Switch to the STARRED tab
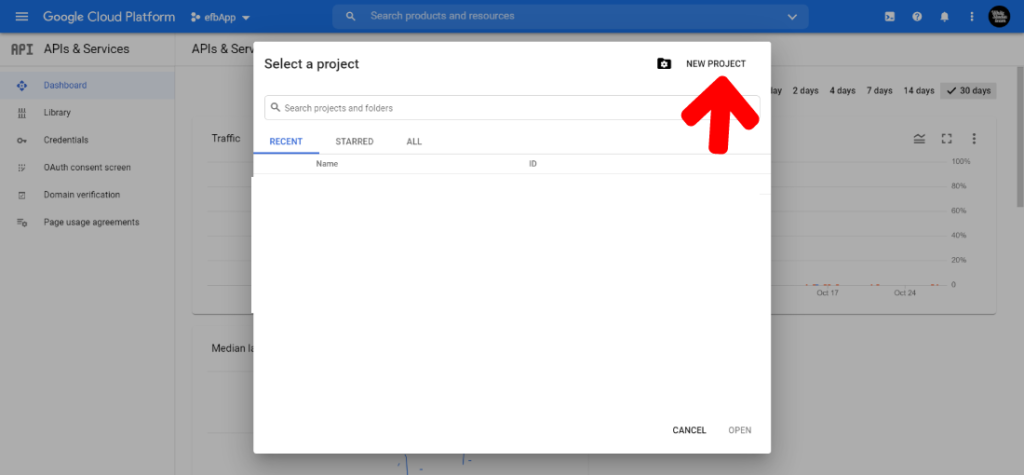This screenshot has width=1024, height=475. (x=355, y=141)
